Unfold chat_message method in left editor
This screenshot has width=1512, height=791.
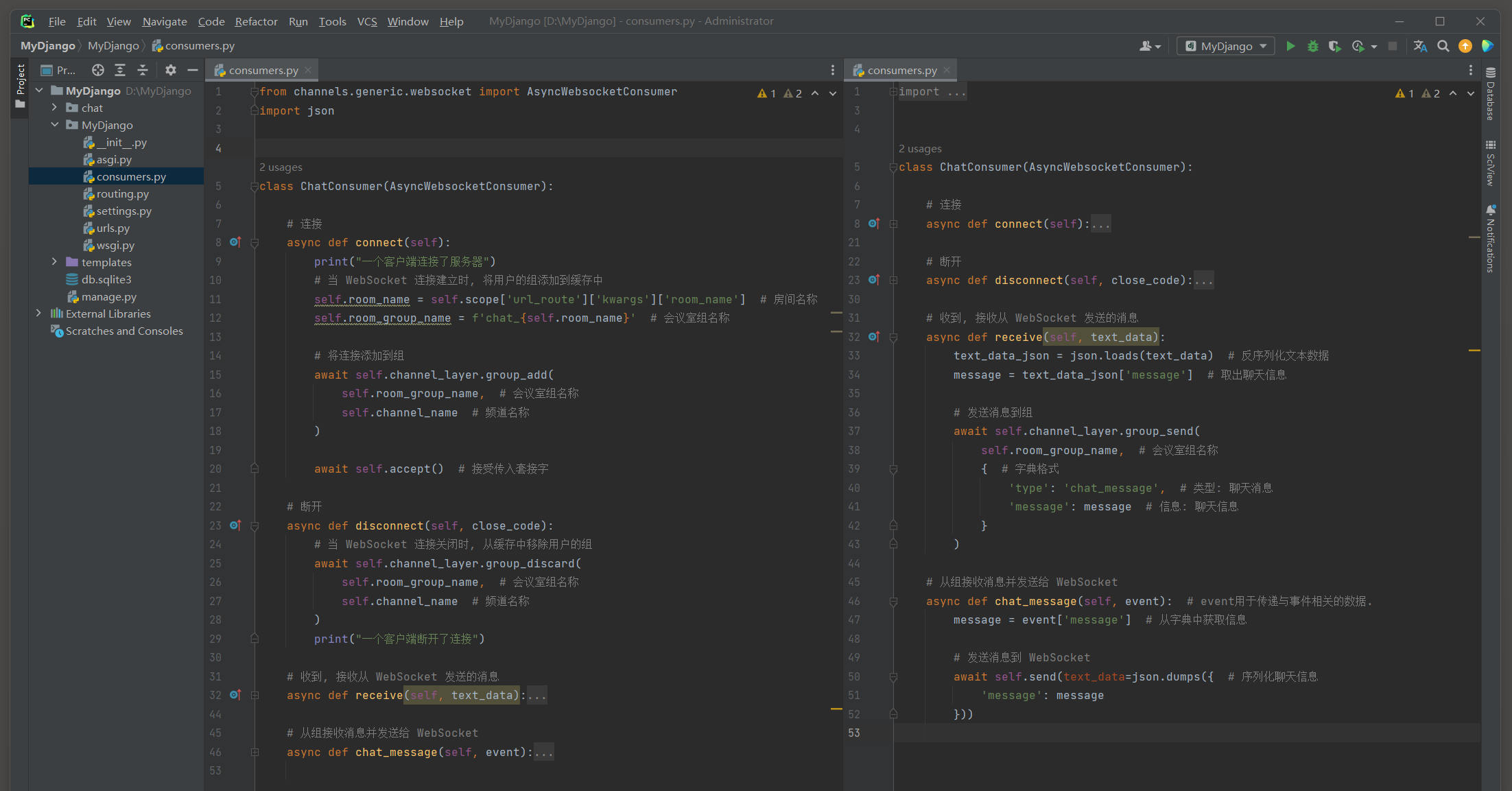[255, 753]
